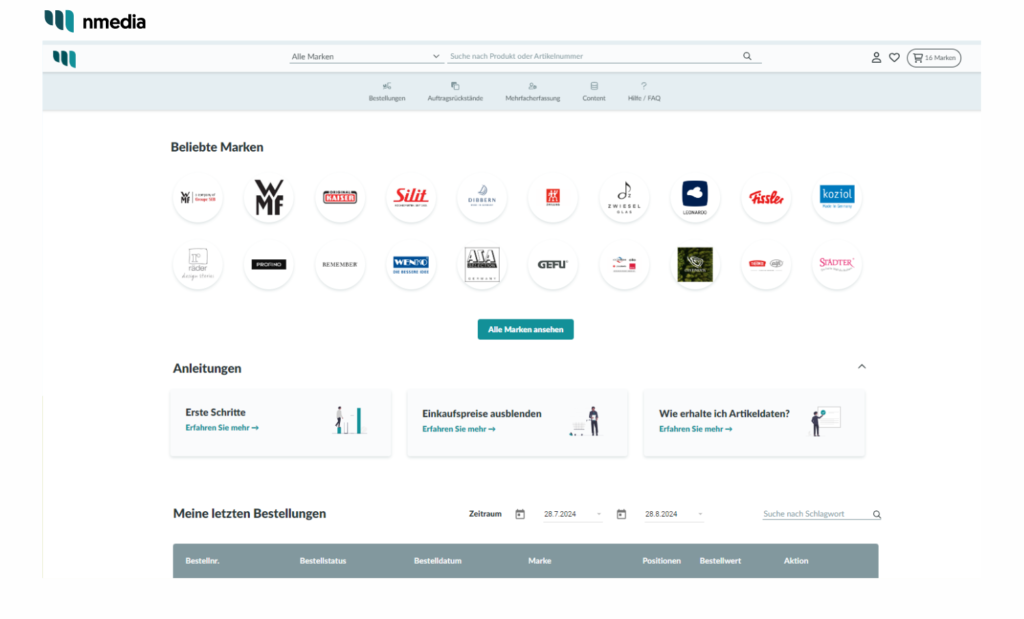Image resolution: width=1024 pixels, height=619 pixels.
Task: Click the nmedia logo in the header
Action: pyautogui.click(x=96, y=20)
